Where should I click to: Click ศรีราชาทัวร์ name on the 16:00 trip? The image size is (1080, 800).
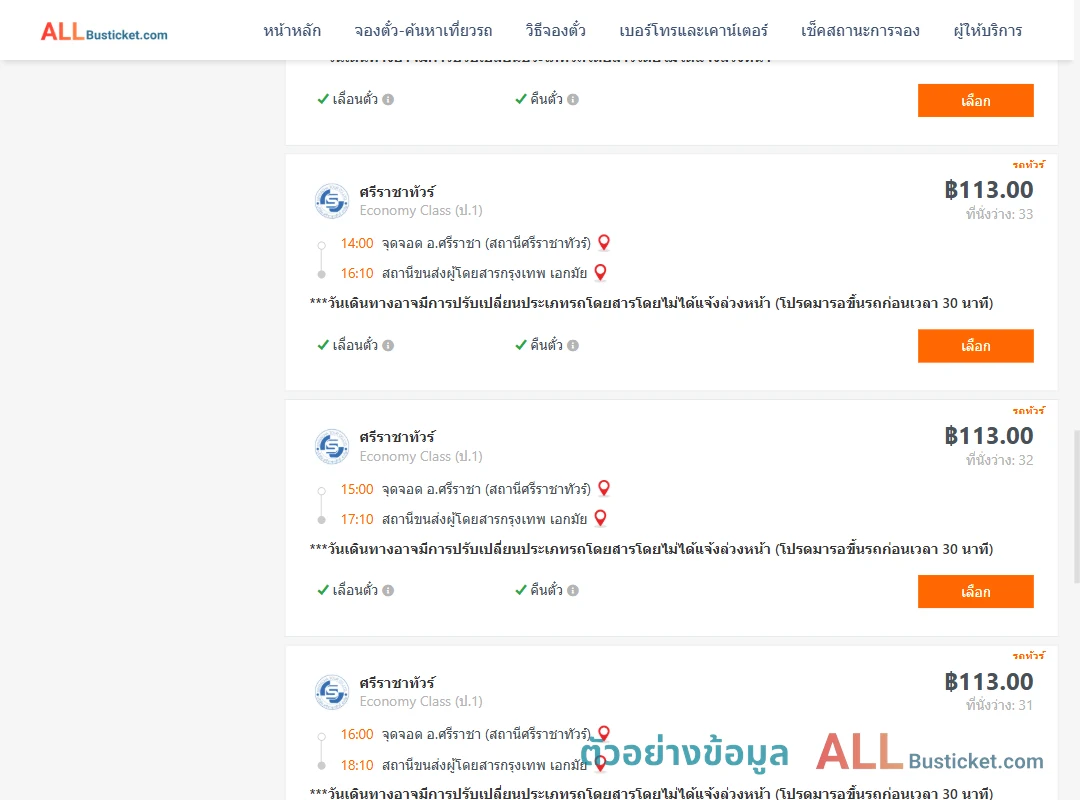[x=397, y=683]
